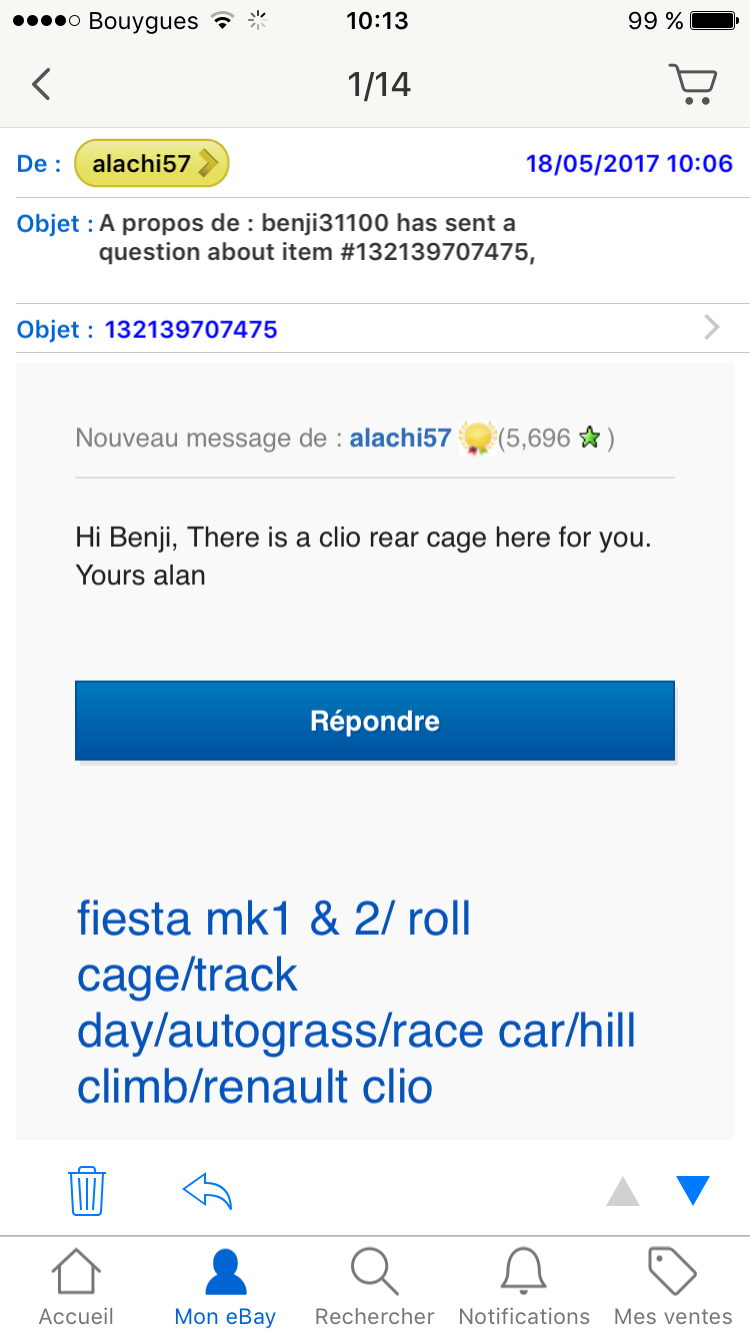Switch to the Accueil tab

click(x=75, y=1285)
